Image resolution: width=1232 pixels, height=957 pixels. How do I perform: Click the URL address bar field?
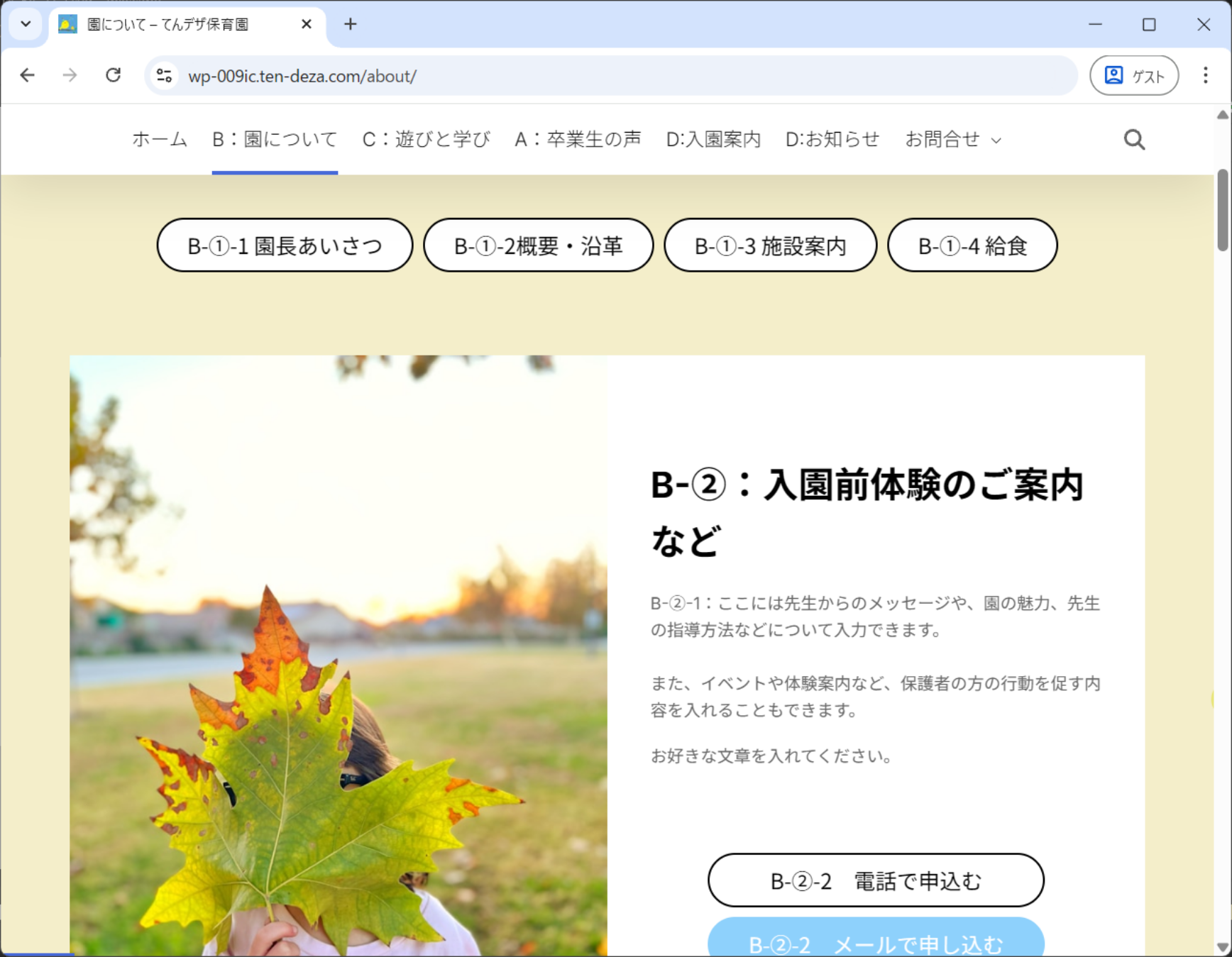click(x=610, y=76)
